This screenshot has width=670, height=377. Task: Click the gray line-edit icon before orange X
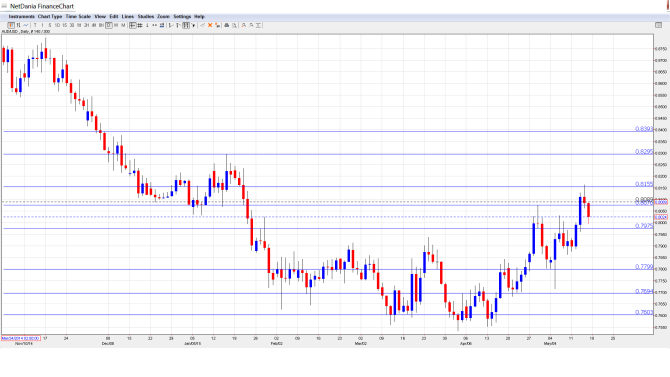(203, 26)
